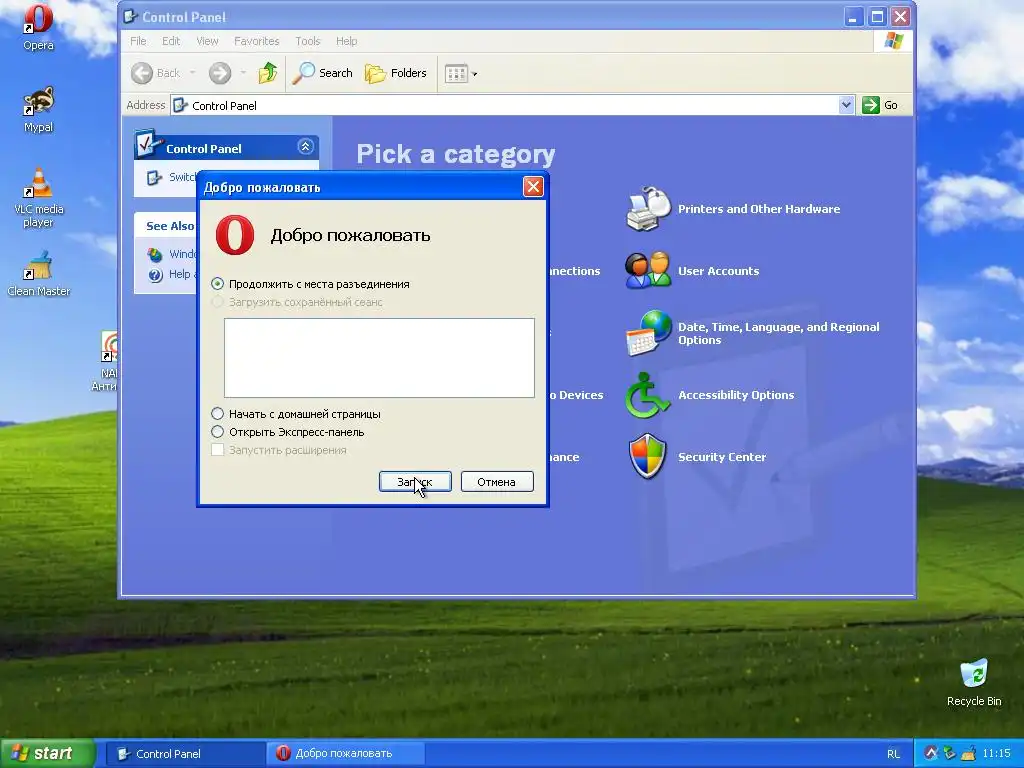
Task: Tick the 'Запустить расширения' checkbox
Action: (x=217, y=449)
